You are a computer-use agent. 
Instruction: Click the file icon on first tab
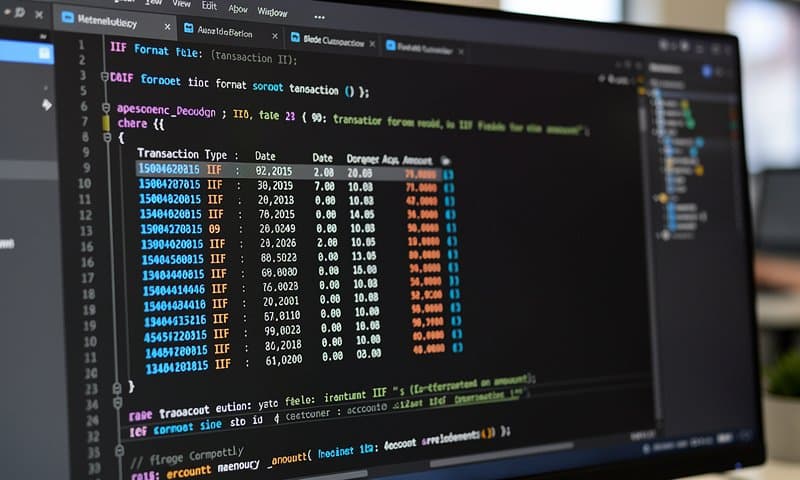[x=68, y=17]
